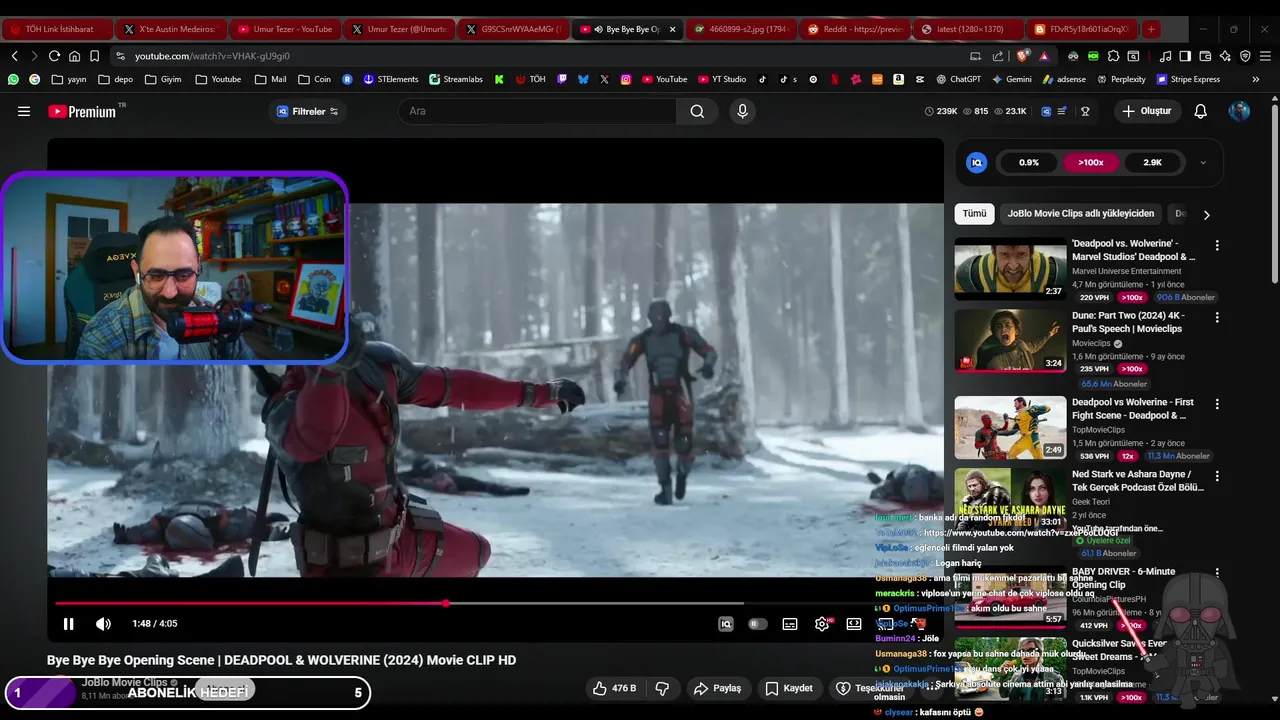Start voice search with the microphone icon
1280x720 pixels.
742,111
